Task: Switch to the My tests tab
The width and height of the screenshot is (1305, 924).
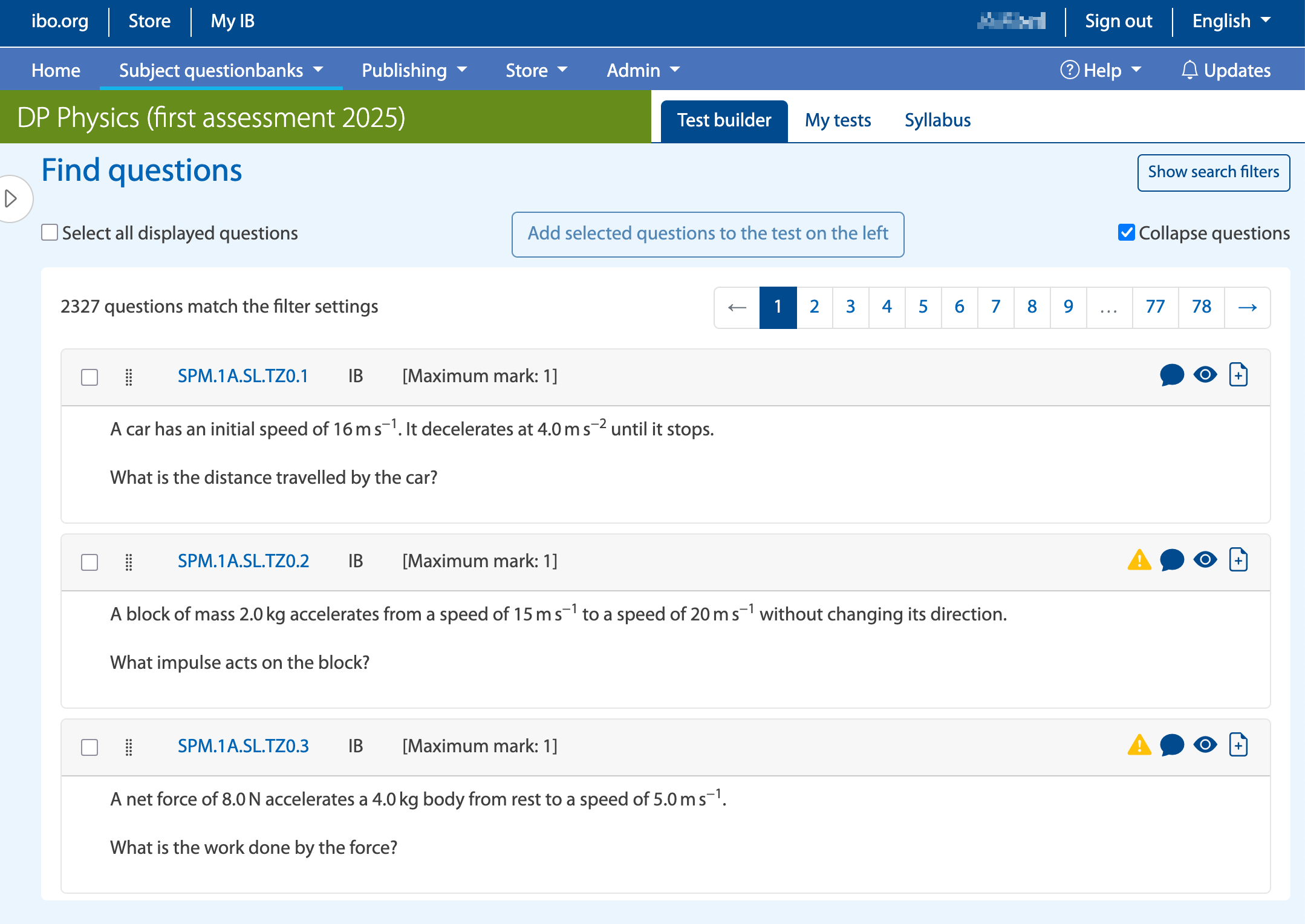Action: pos(838,120)
